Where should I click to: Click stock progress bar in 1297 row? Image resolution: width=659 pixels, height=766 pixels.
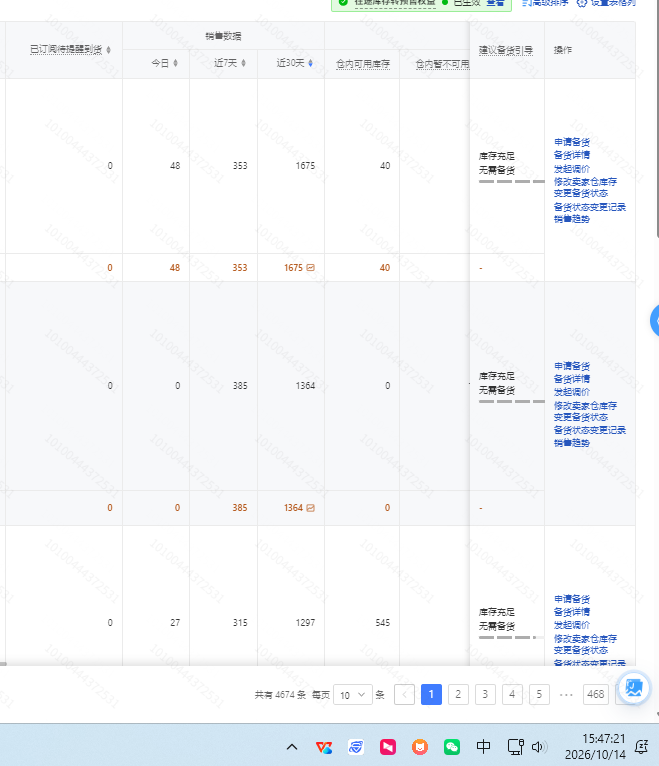tap(511, 638)
